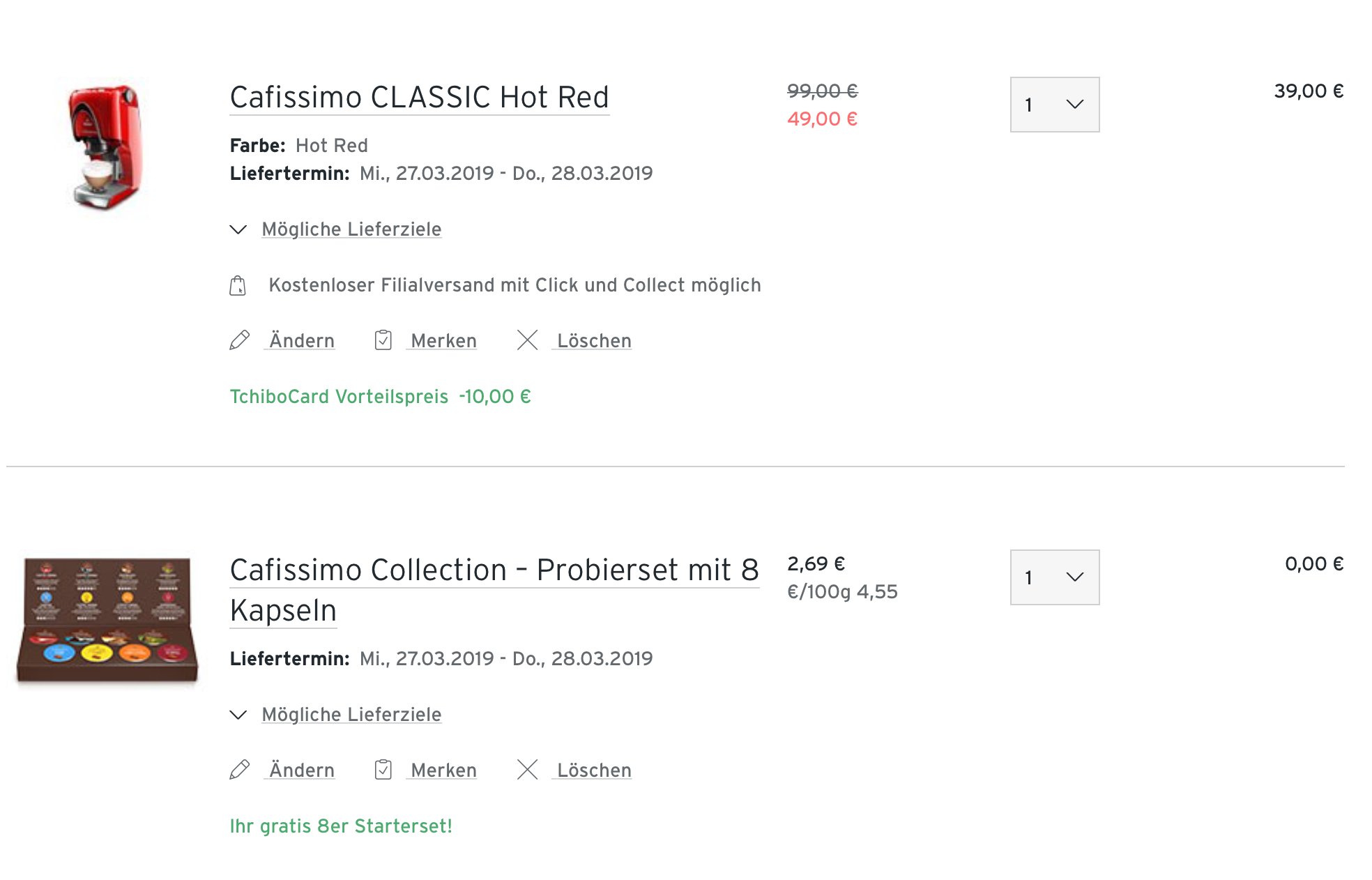Open quantity dropdown for Cafissimo CLASSIC Hot Red

1054,105
